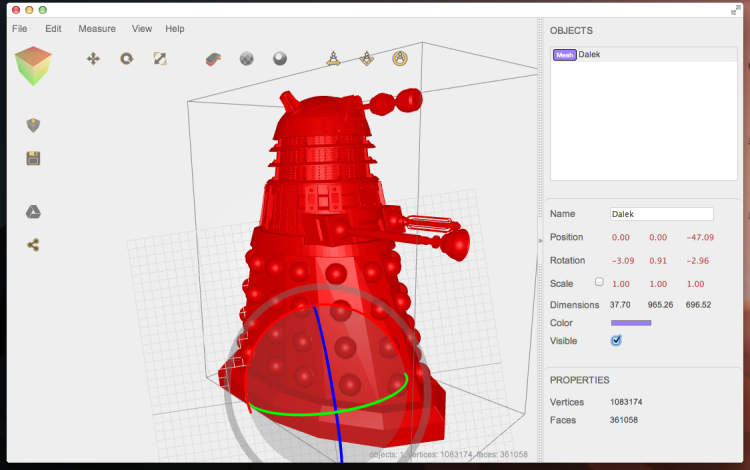Click the Google Drive icon

(x=33, y=212)
